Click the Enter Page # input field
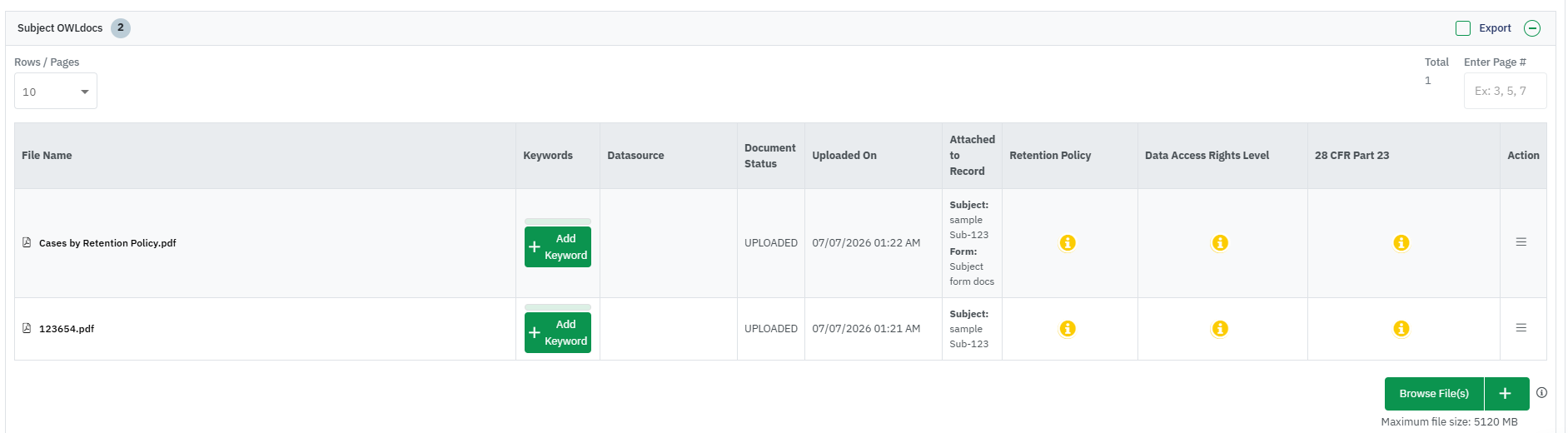Screen dimensions: 1568x433 coord(1505,91)
